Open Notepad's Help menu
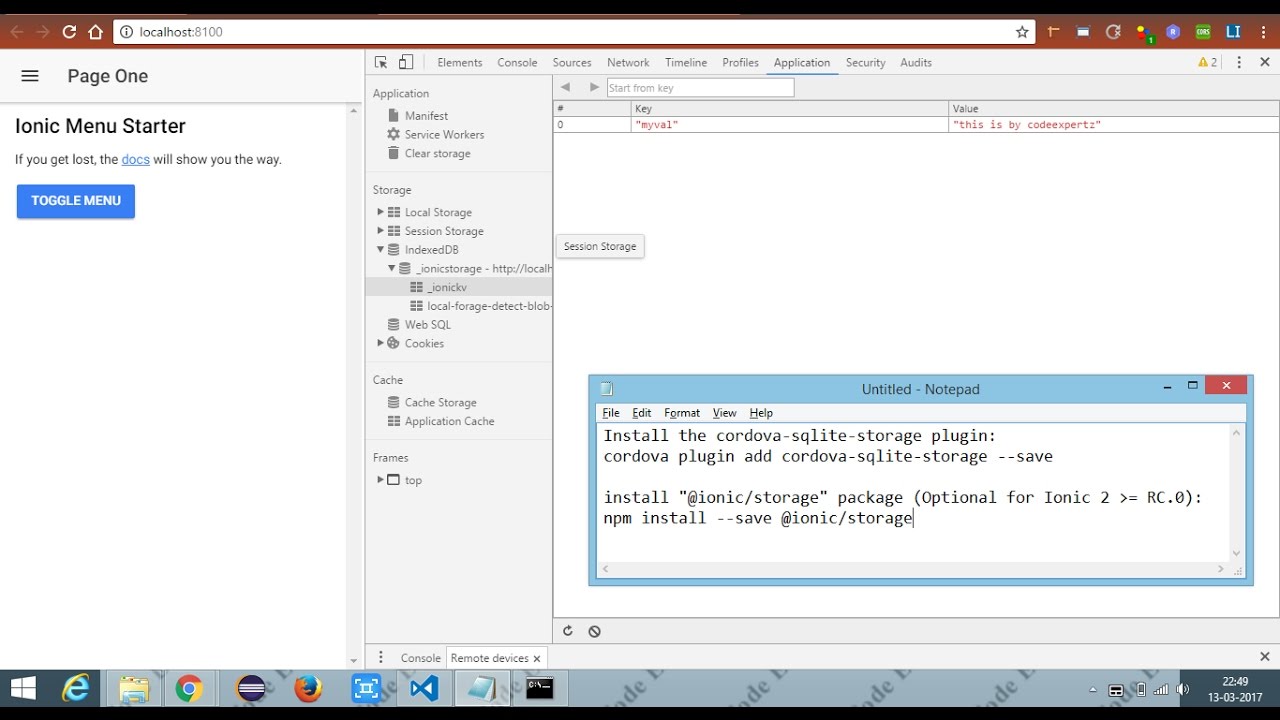Screen dimensions: 1280x720 click(761, 413)
